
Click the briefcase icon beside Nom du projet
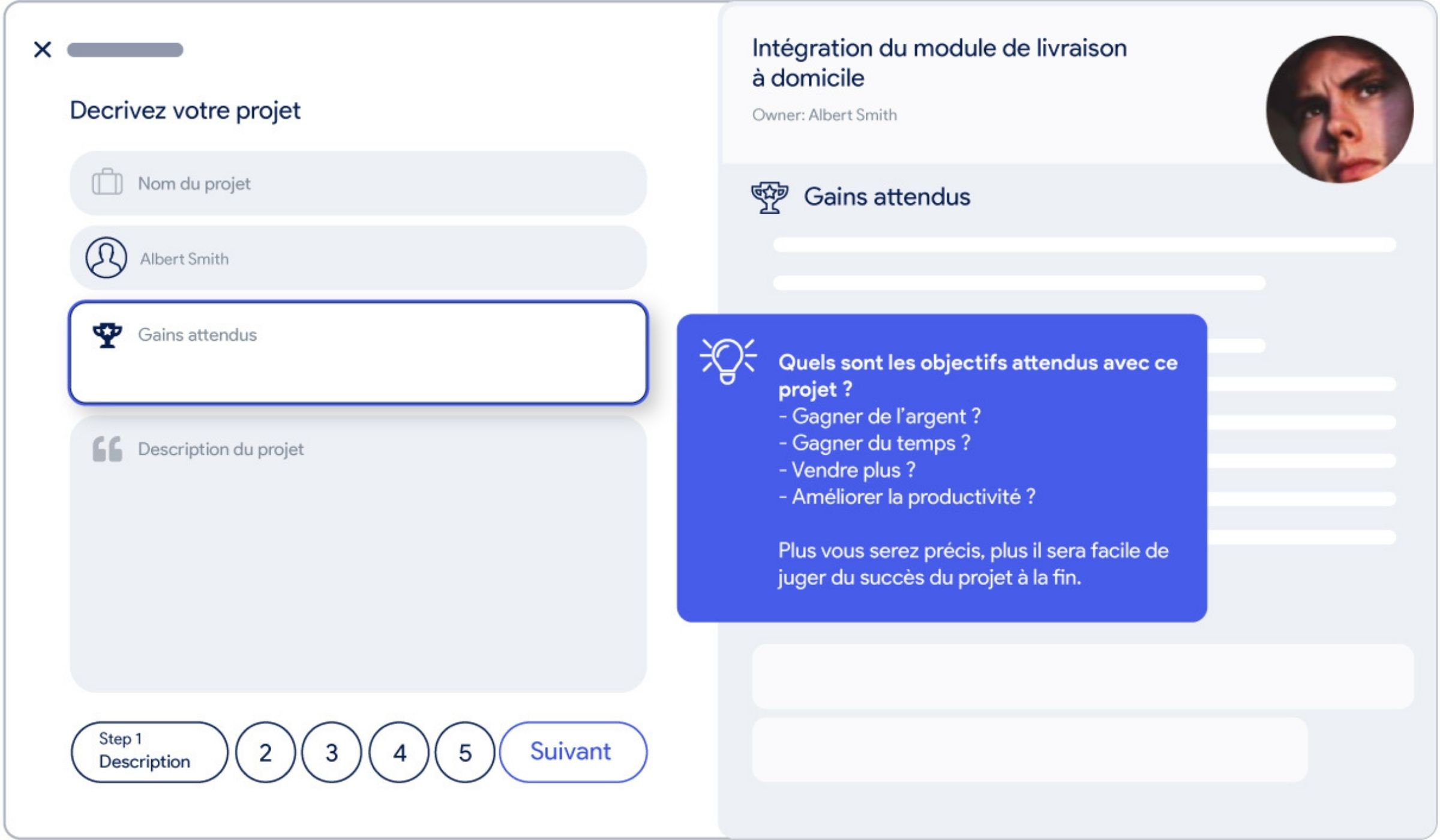point(107,182)
